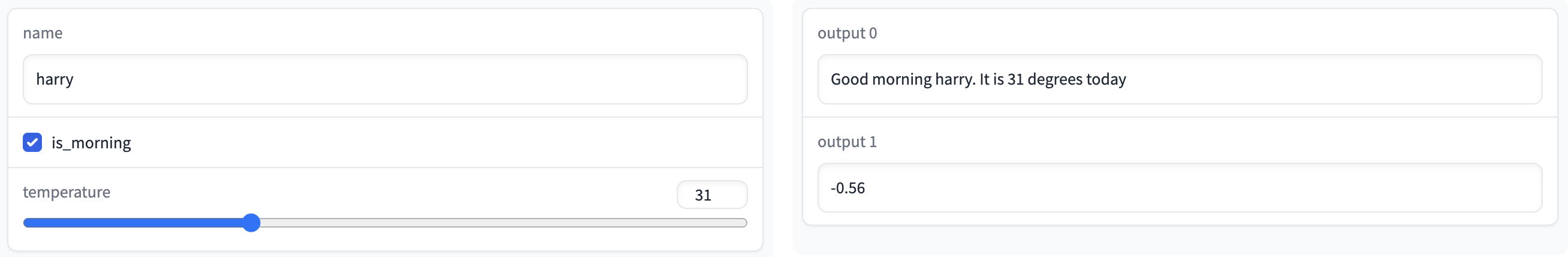Click the output 1 label
The height and width of the screenshot is (257, 1568).
(x=847, y=142)
